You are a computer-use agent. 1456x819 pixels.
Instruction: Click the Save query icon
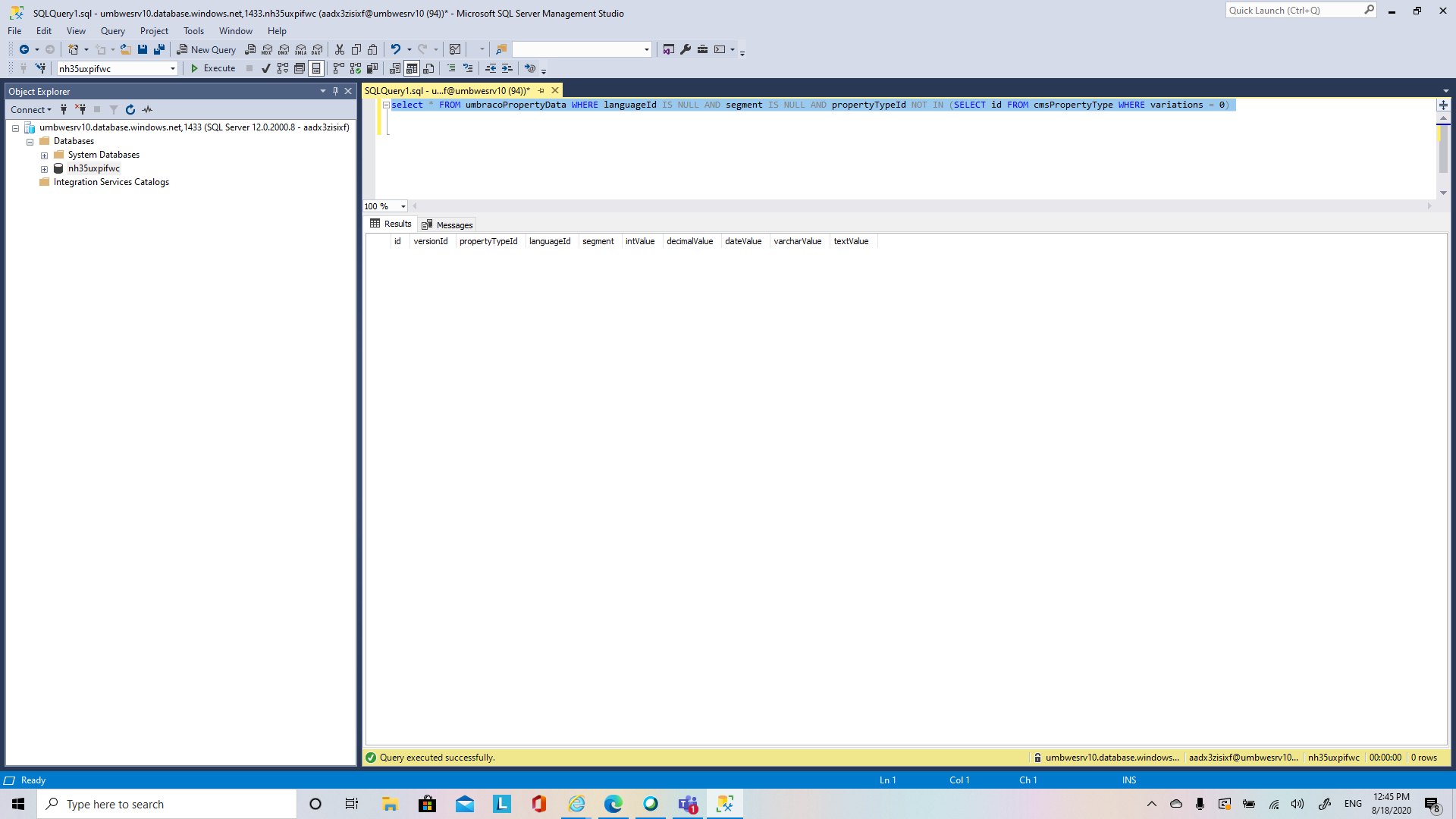[143, 49]
